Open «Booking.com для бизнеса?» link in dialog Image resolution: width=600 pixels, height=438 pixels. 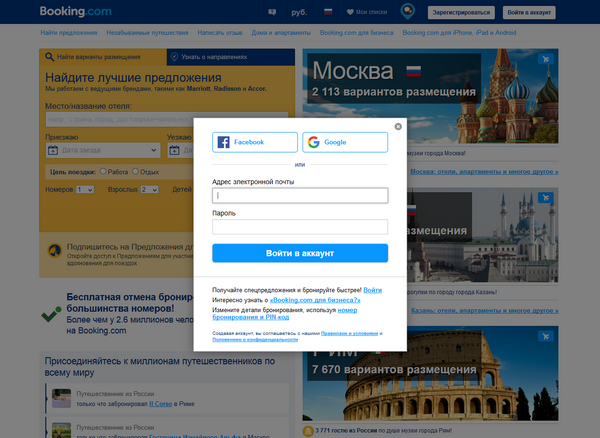(315, 300)
